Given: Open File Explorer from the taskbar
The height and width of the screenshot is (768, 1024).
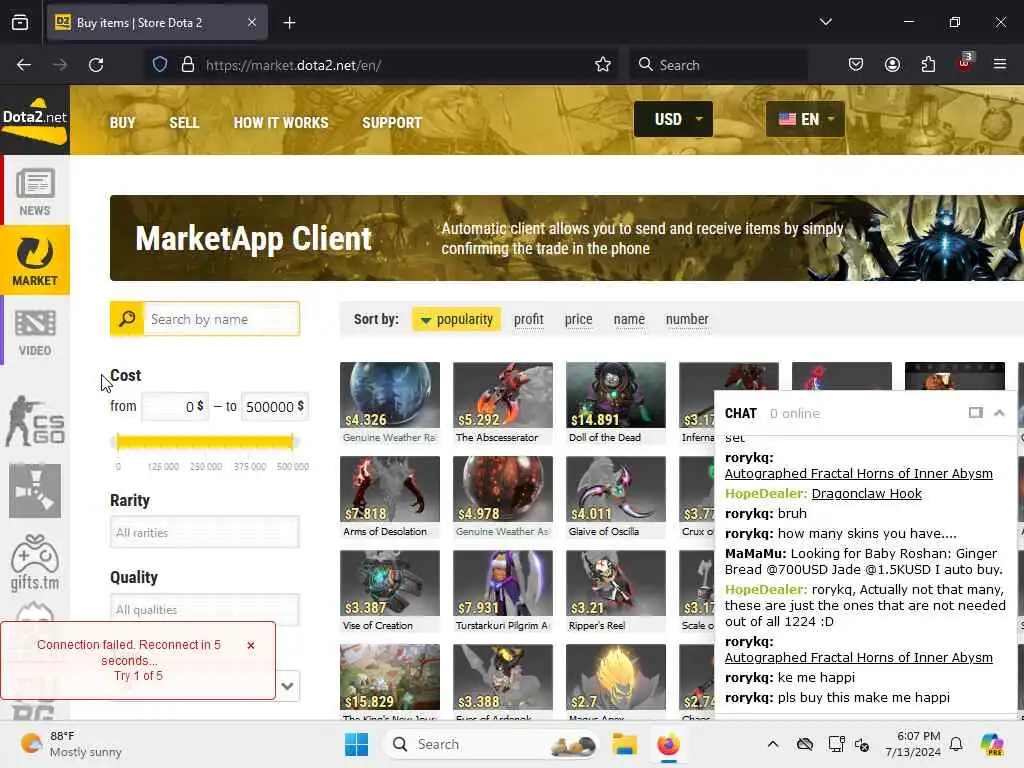Looking at the screenshot, I should click(x=624, y=744).
